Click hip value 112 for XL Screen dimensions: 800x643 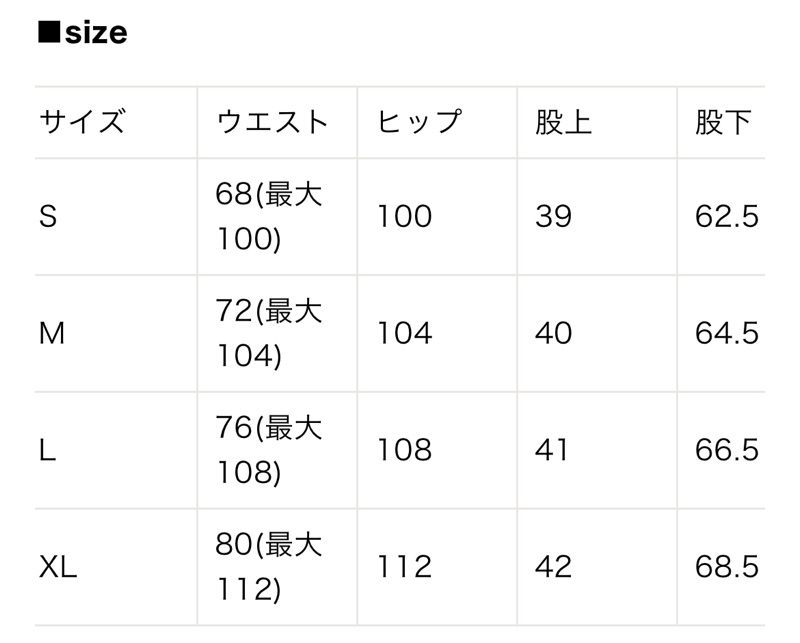point(405,567)
